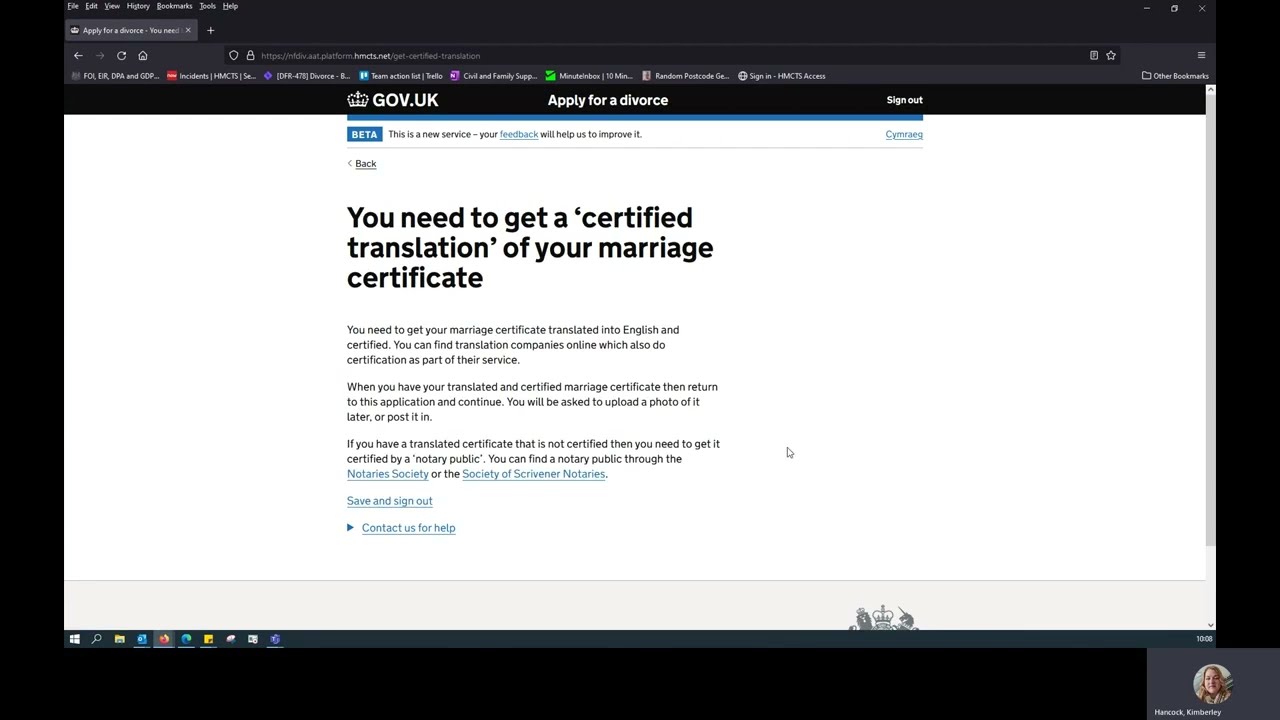Open the View menu
This screenshot has width=1280, height=720.
coord(112,6)
